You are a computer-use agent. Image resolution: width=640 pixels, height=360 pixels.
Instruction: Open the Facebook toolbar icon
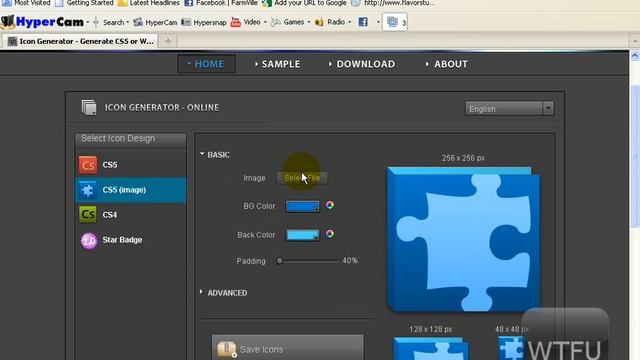(x=363, y=22)
